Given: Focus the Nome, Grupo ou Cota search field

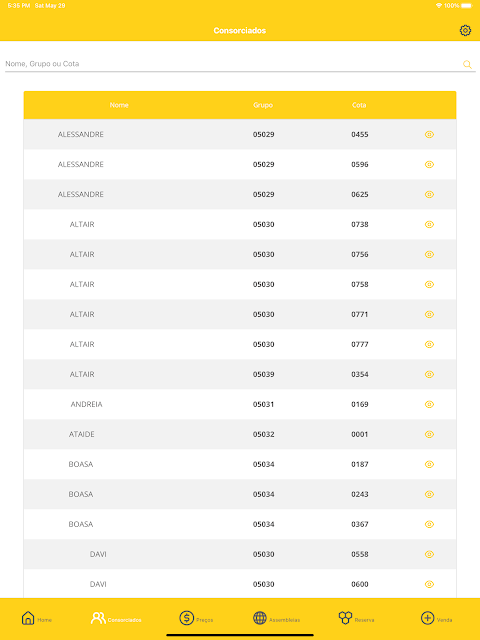Looking at the screenshot, I should click(233, 64).
